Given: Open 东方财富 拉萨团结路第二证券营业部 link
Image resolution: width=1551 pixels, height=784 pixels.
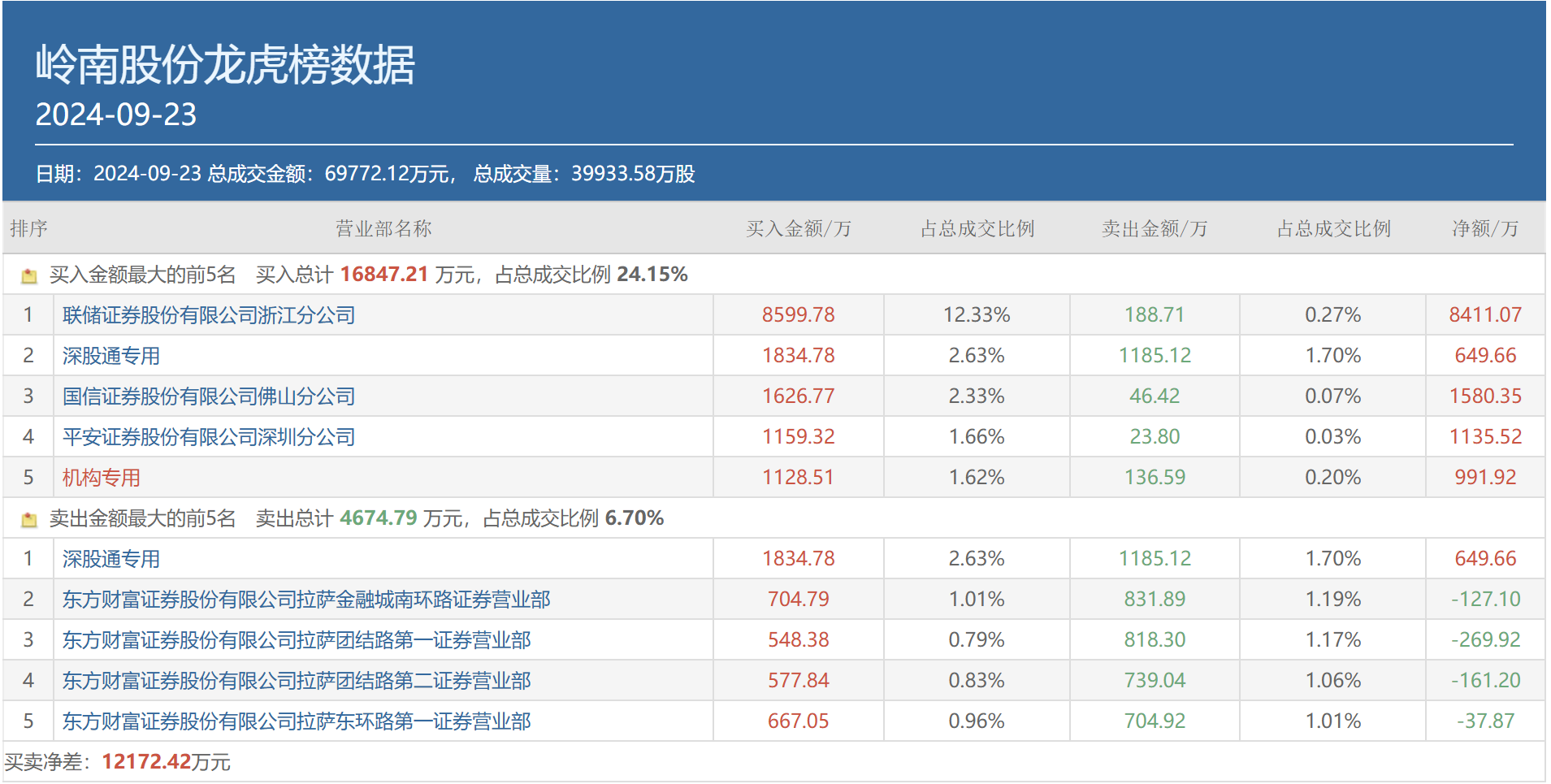Looking at the screenshot, I should tap(297, 681).
